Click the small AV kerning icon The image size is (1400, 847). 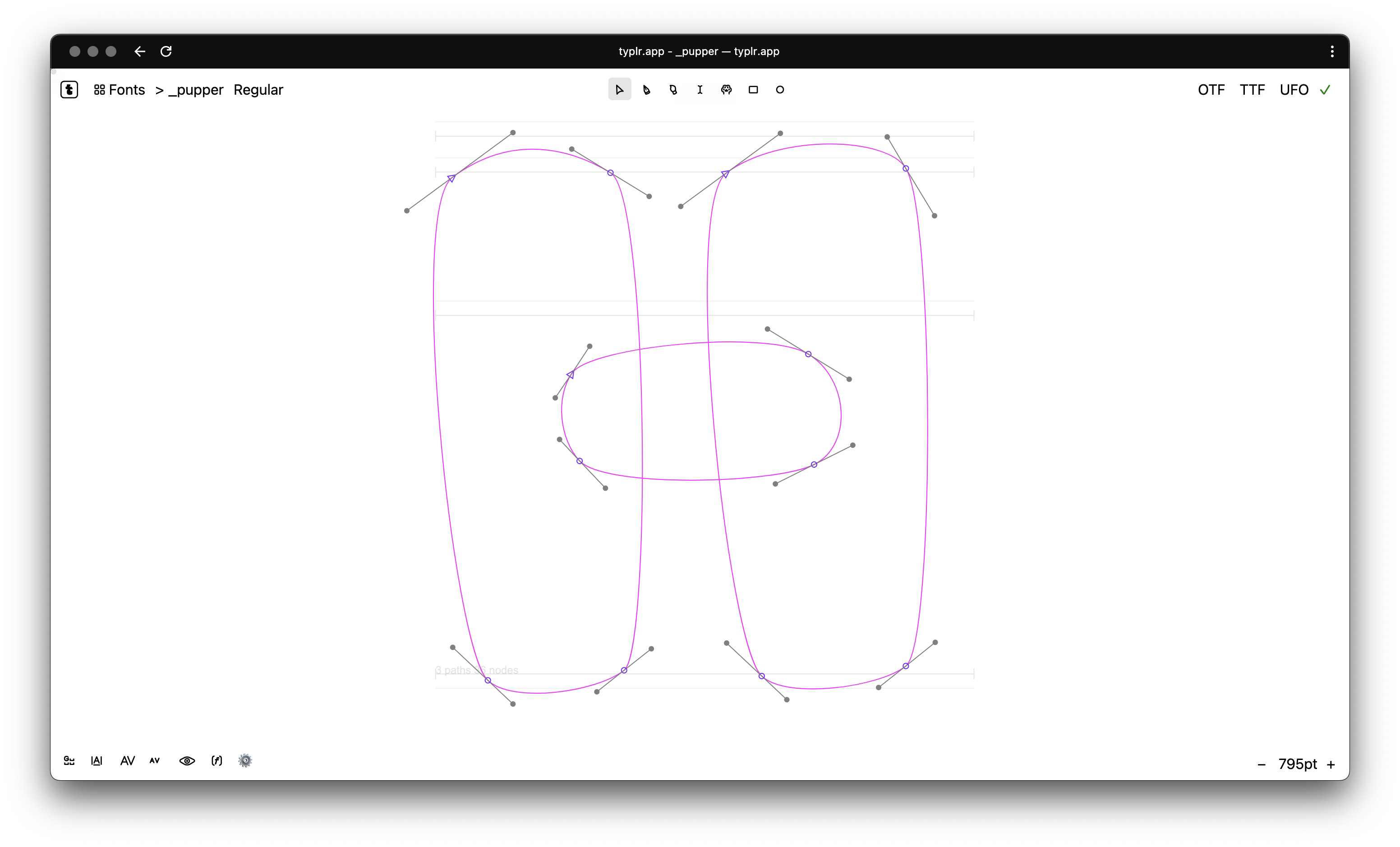155,761
